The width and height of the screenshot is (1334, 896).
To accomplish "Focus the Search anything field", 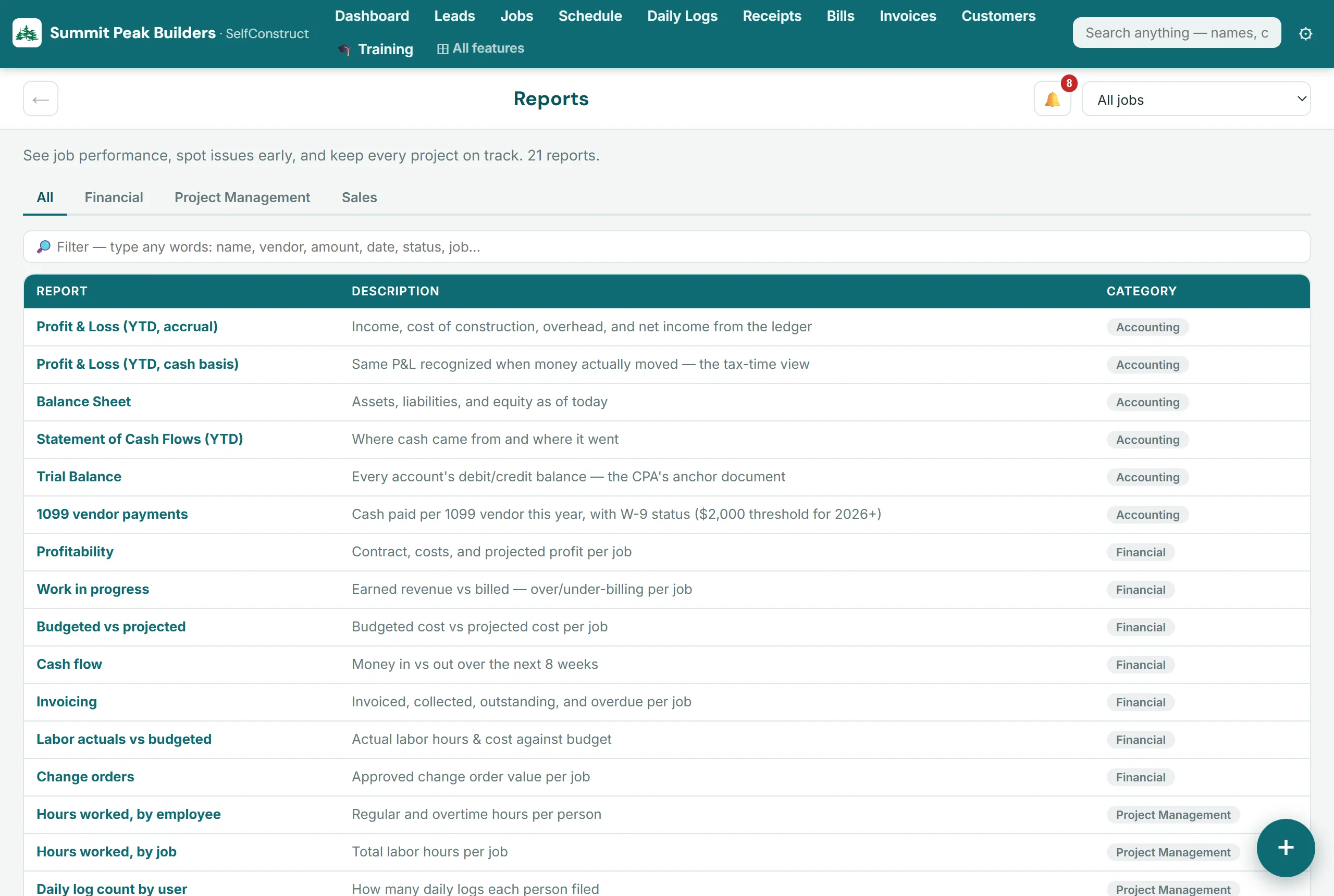I will click(x=1176, y=33).
